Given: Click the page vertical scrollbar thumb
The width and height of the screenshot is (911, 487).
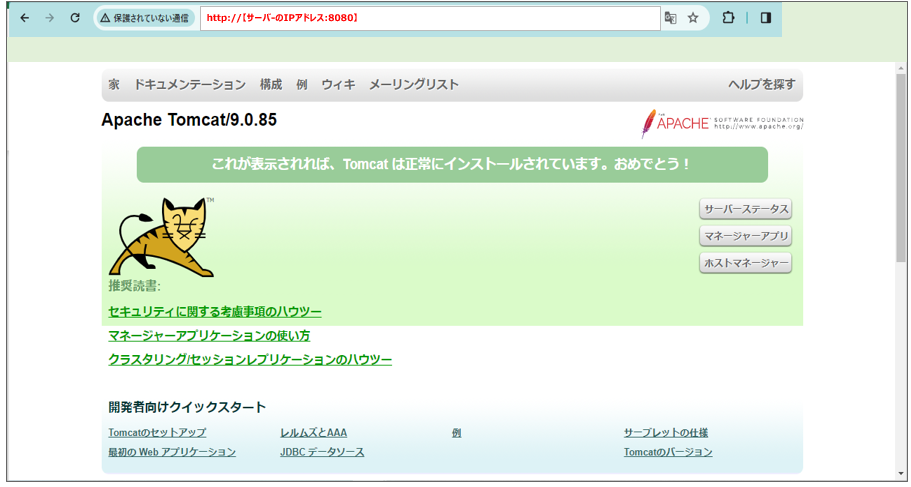Looking at the screenshot, I should 901,167.
